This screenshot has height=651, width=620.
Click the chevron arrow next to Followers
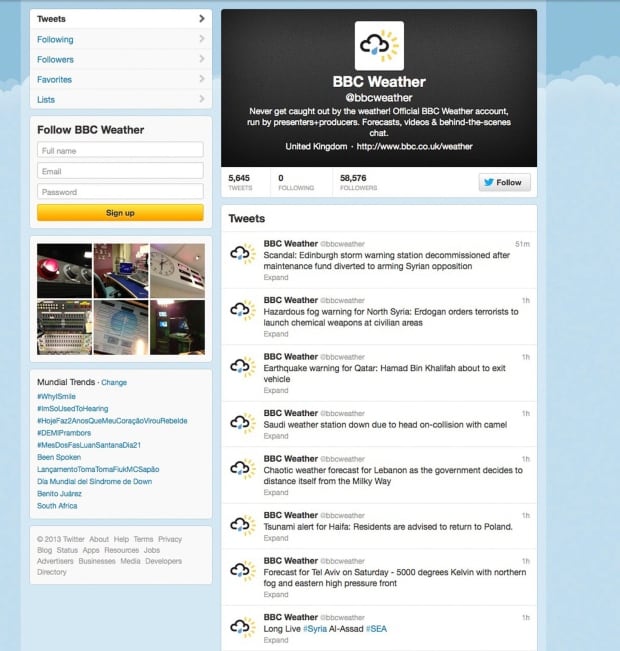[202, 59]
